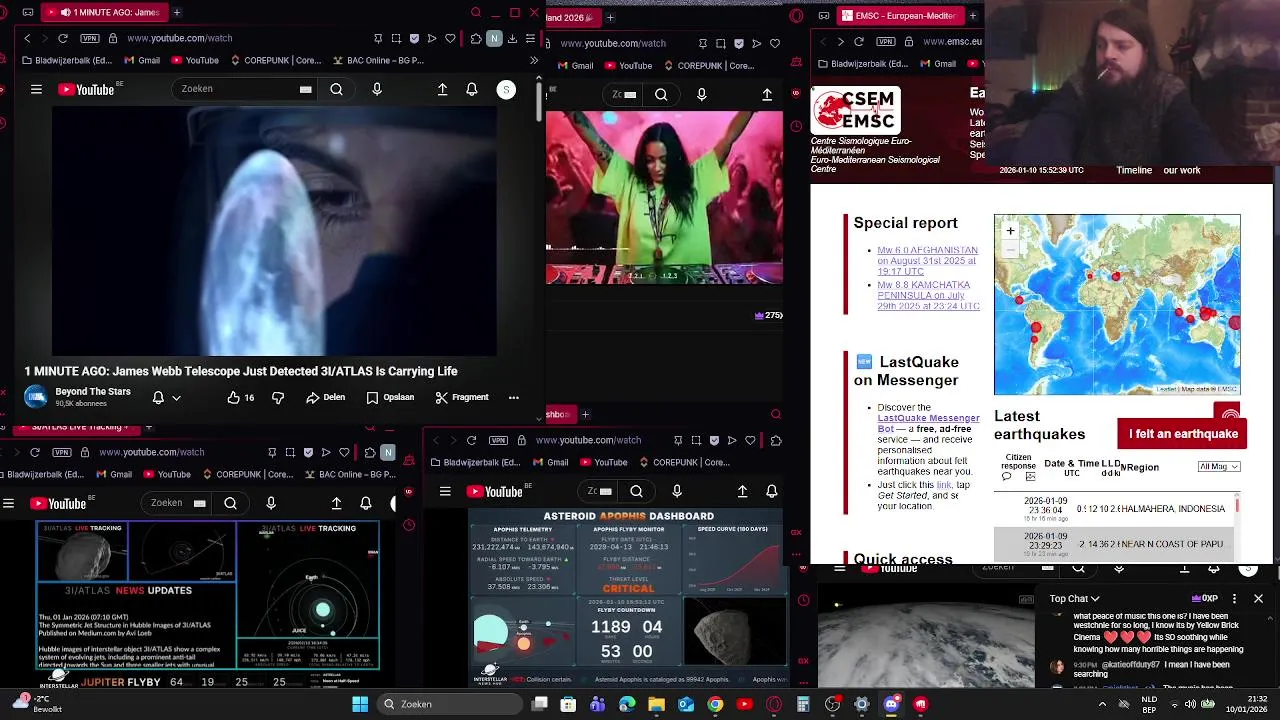The width and height of the screenshot is (1280, 720).
Task: Click the taskbar Zoeken search box
Action: click(448, 704)
